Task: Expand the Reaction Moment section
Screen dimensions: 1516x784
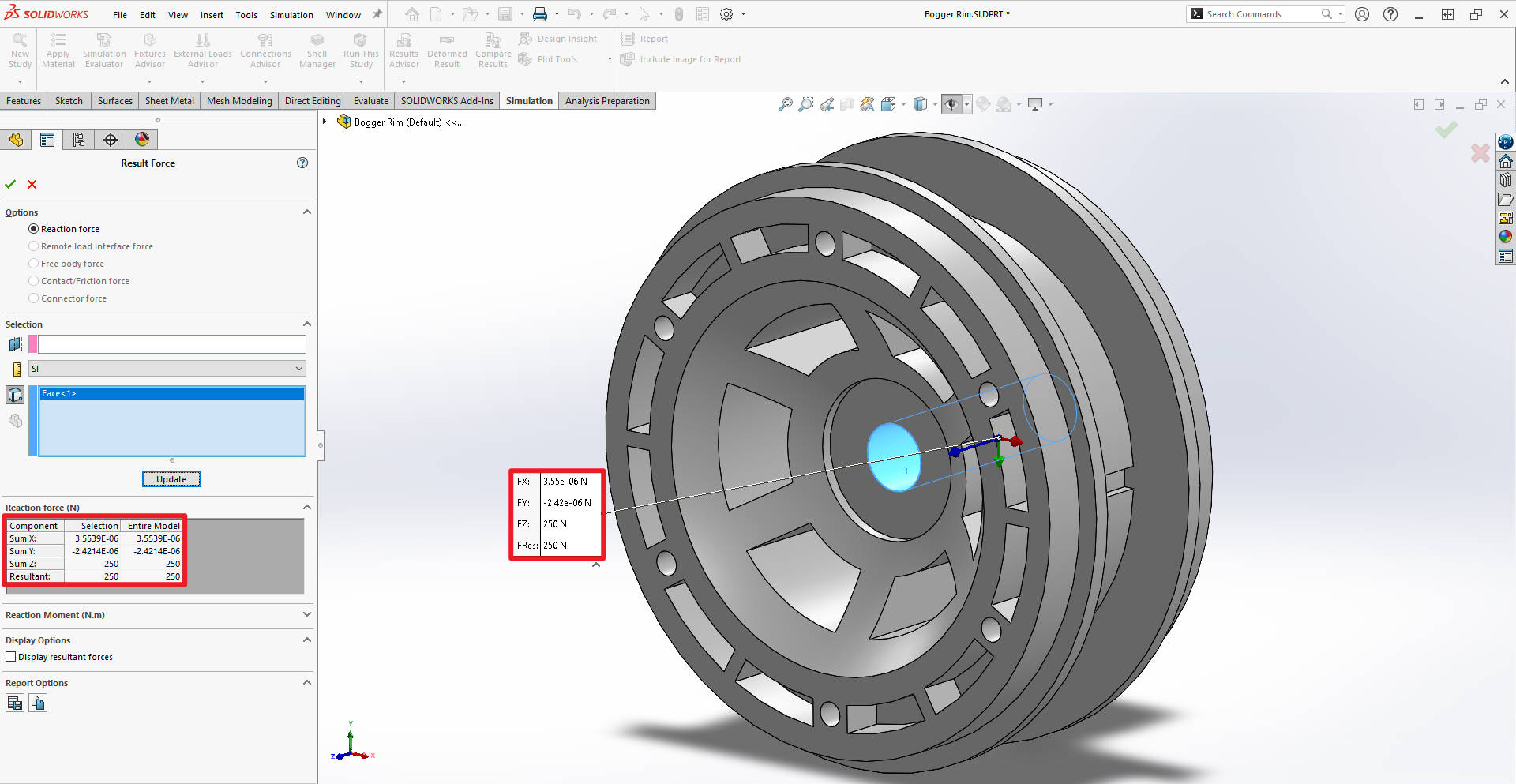Action: (x=307, y=614)
